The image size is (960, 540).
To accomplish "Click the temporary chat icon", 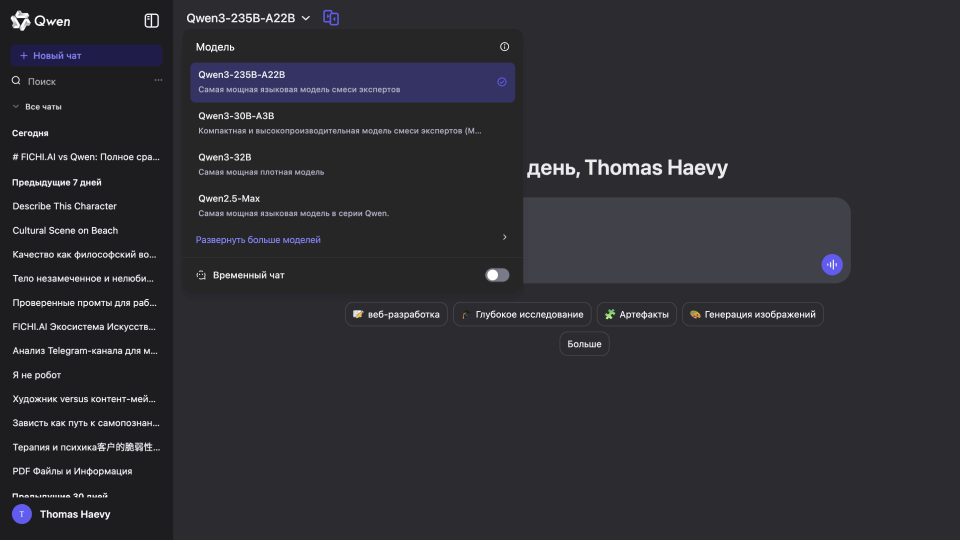I will (201, 275).
